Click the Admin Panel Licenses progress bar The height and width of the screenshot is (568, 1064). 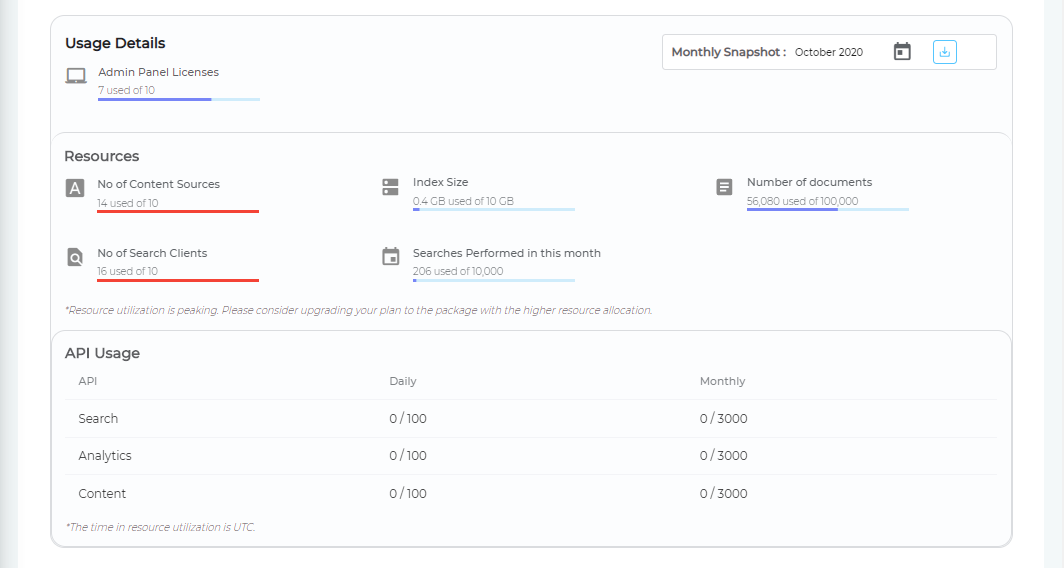tap(178, 100)
